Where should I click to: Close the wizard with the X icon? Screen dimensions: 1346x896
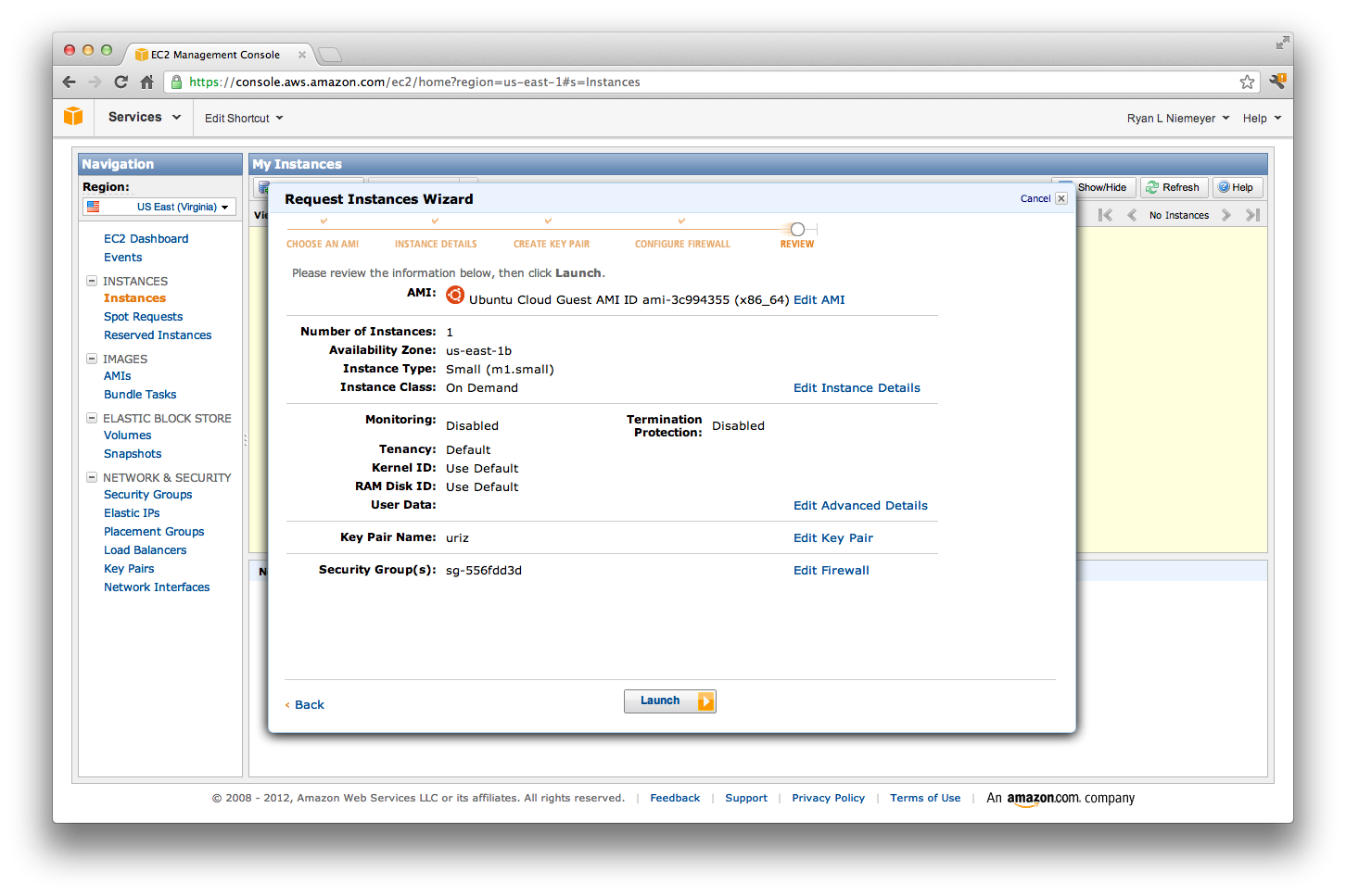[x=1061, y=198]
